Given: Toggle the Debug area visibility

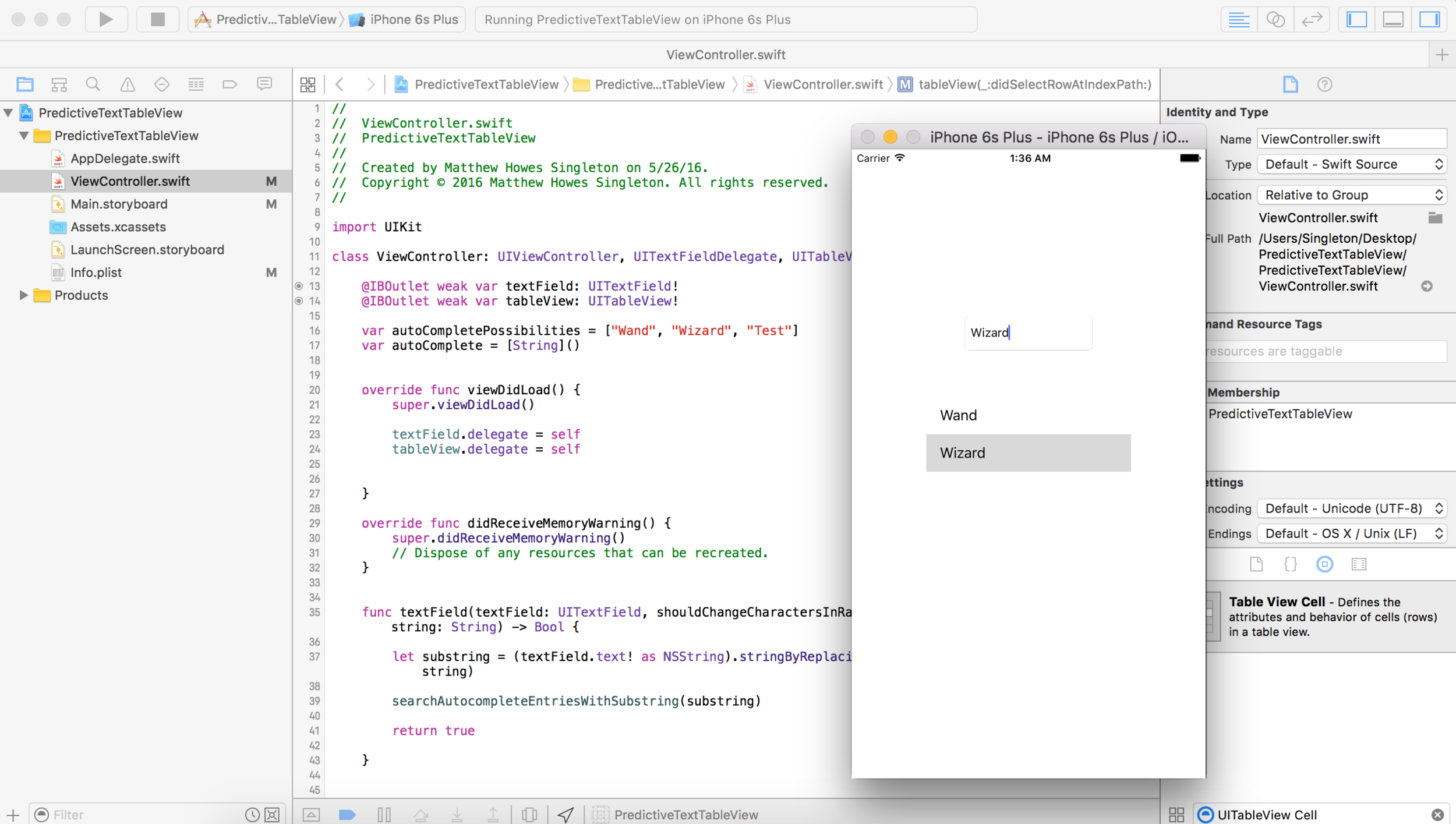Looking at the screenshot, I should point(1393,19).
